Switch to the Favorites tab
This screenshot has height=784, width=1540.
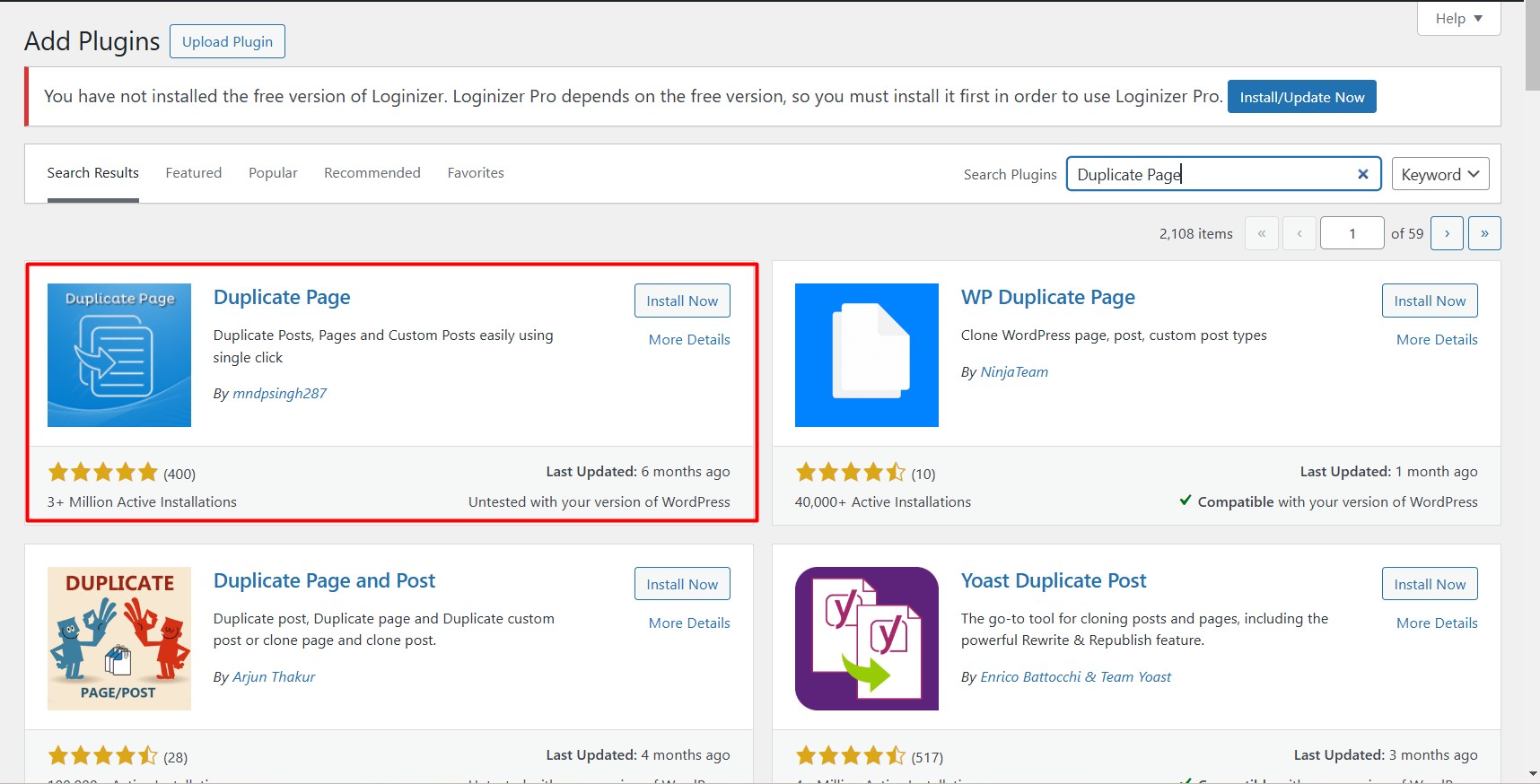[476, 173]
